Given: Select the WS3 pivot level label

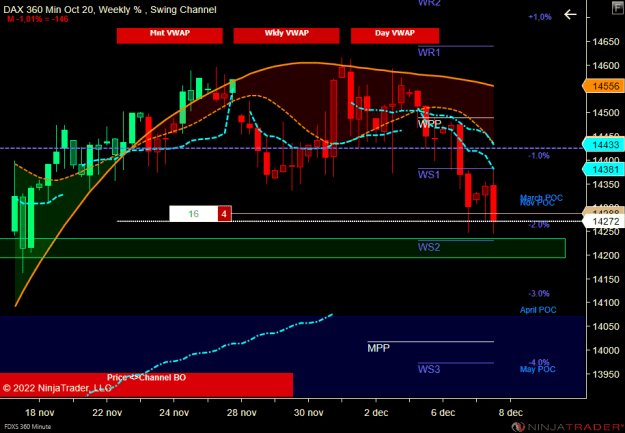Looking at the screenshot, I should (x=429, y=369).
